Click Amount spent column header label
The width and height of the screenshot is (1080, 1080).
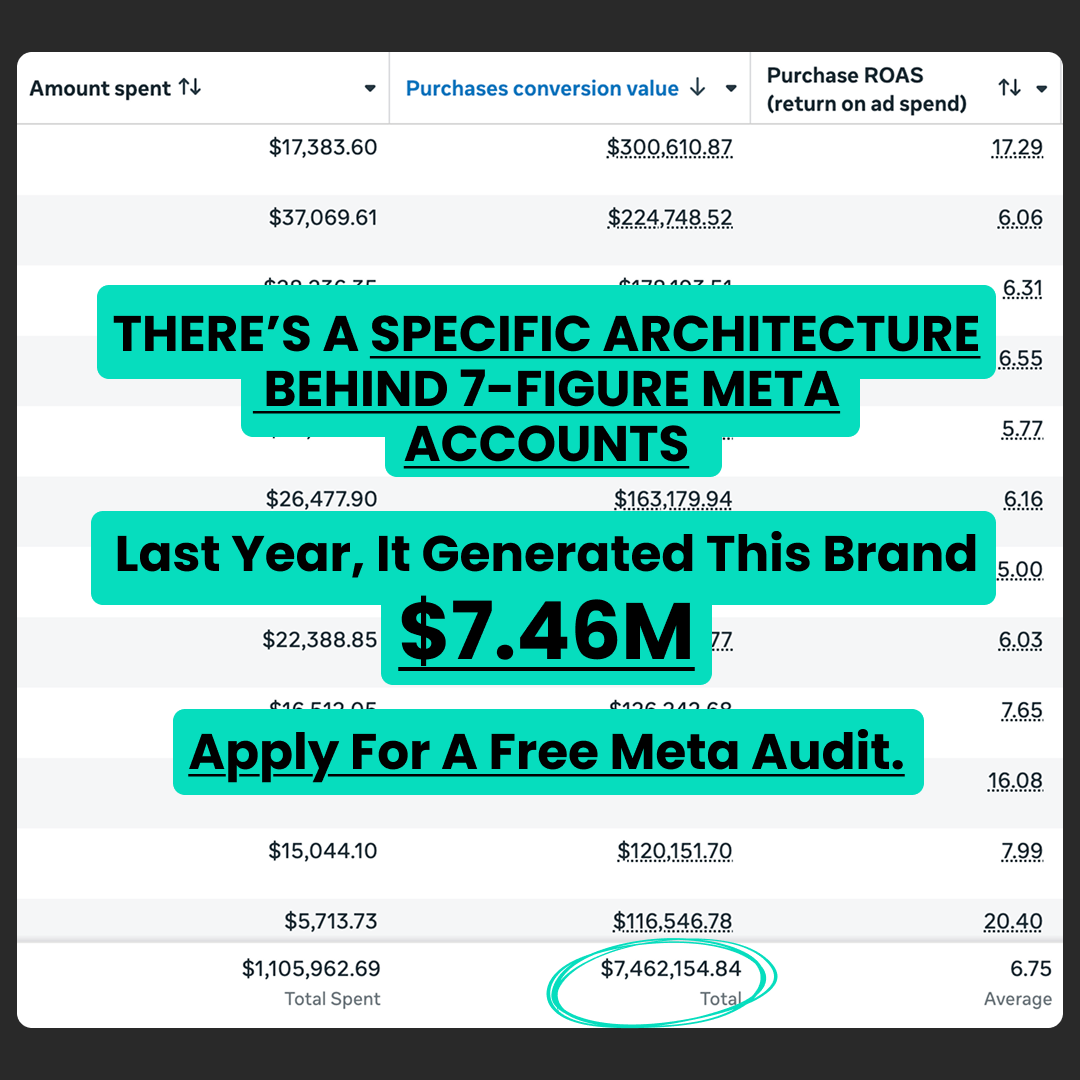(x=100, y=88)
